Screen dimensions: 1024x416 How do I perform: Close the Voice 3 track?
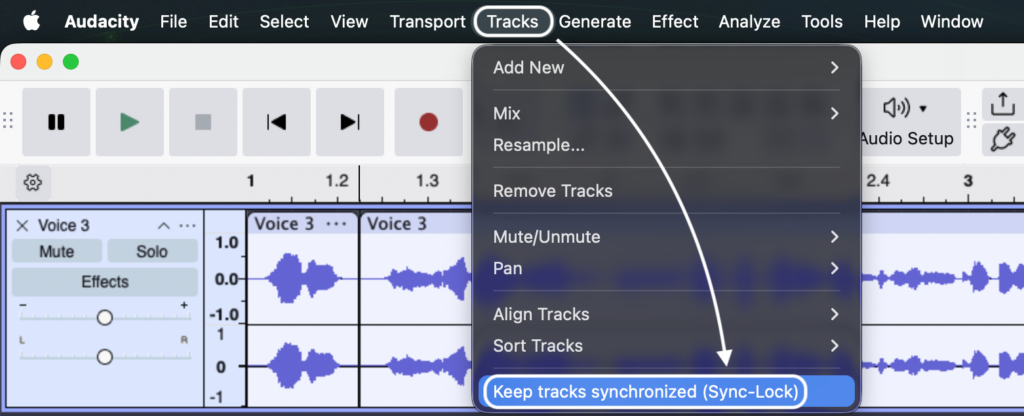(x=22, y=225)
